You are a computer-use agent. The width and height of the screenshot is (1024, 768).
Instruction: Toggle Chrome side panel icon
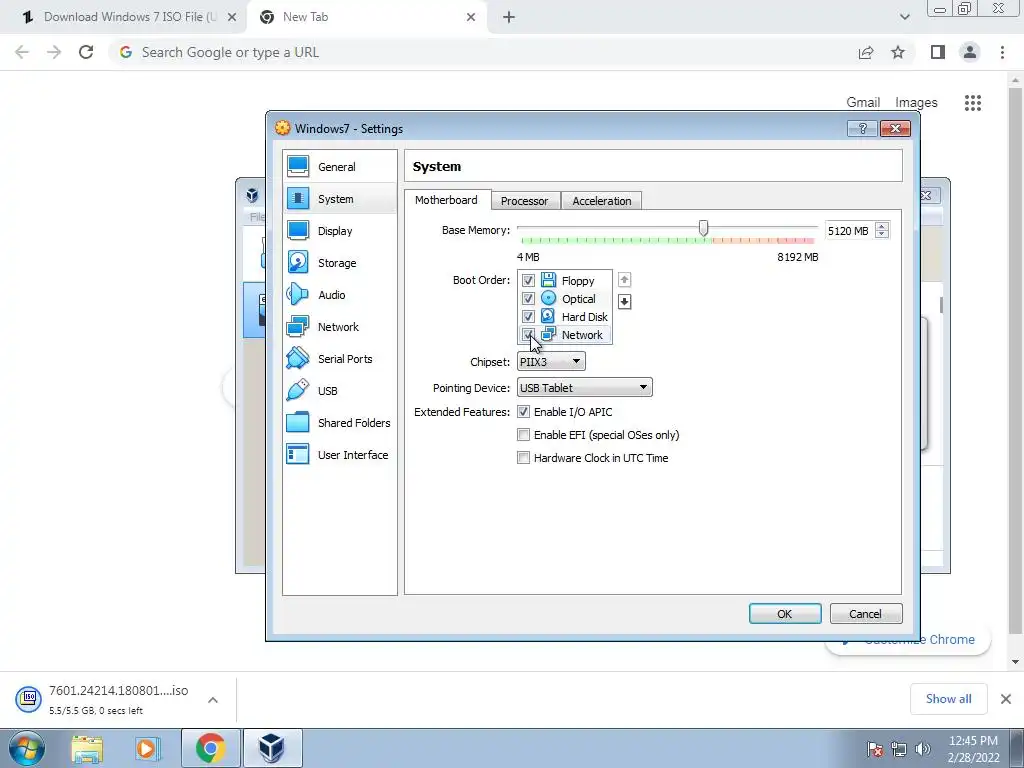(938, 52)
